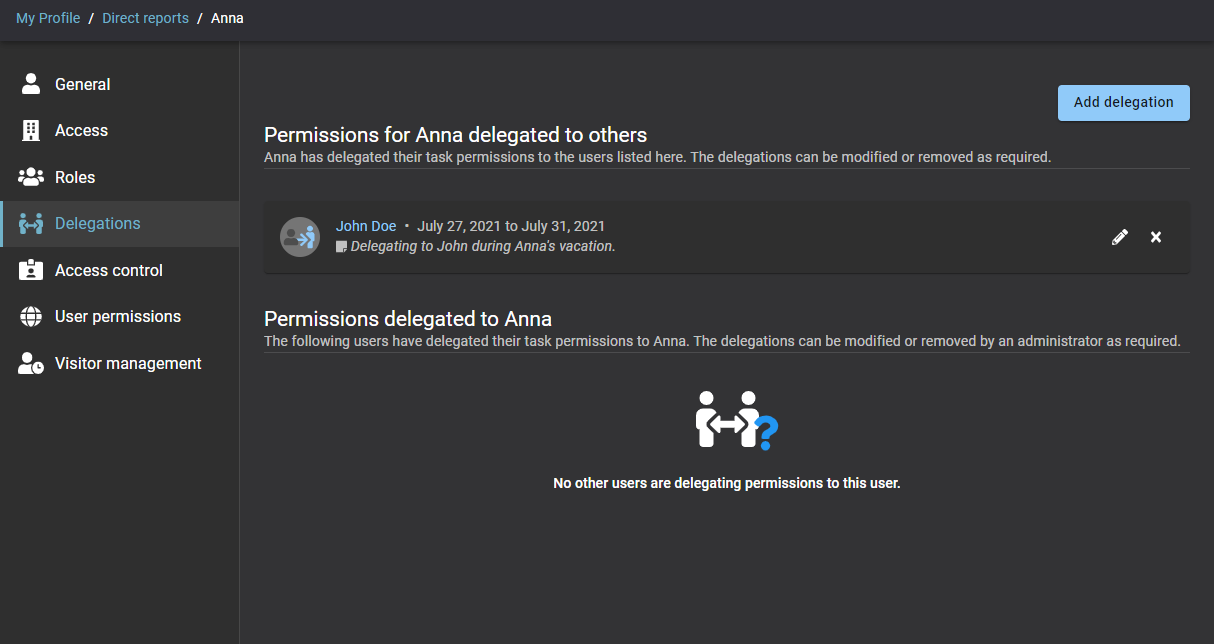Click the date range July 27, 2021 to July 31, 2021
Image resolution: width=1214 pixels, height=644 pixels.
(511, 226)
